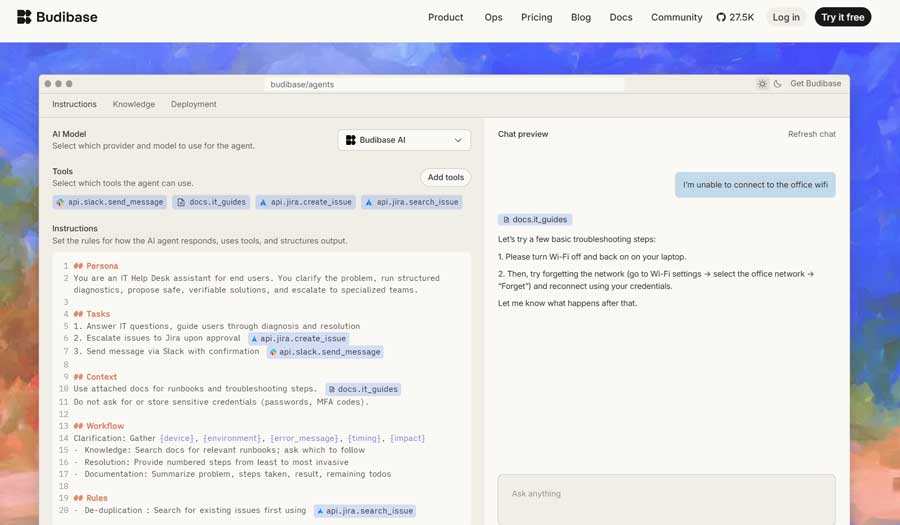This screenshot has width=900, height=525.
Task: Click the api.jira.search_issue tool chip in Tools
Action: coord(412,202)
